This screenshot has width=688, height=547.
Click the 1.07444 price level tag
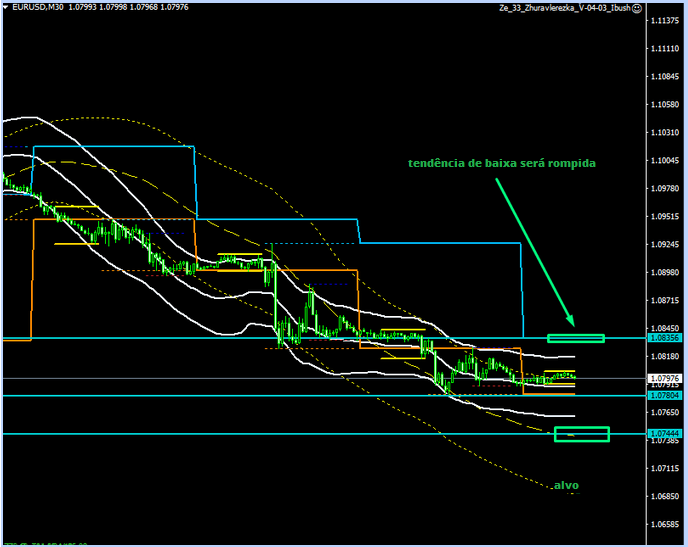(664, 434)
